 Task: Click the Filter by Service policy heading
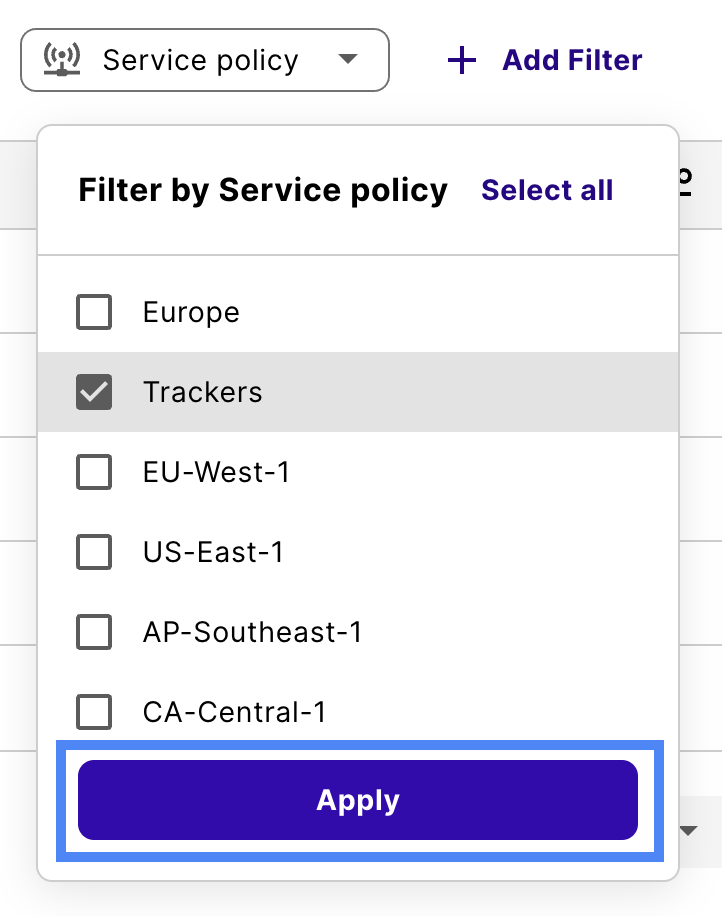pos(263,190)
